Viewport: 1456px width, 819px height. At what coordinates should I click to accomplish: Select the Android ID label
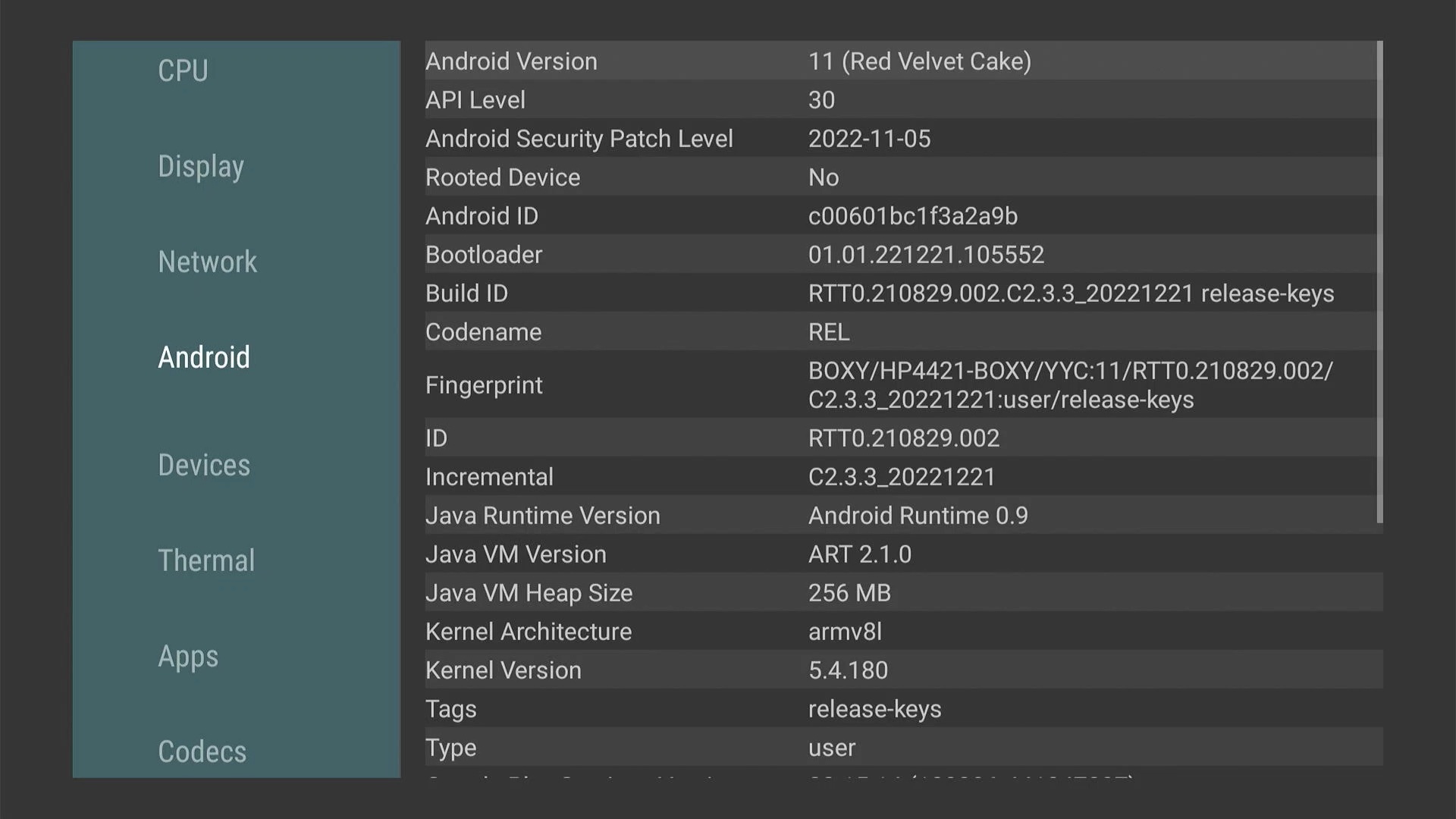pyautogui.click(x=482, y=216)
